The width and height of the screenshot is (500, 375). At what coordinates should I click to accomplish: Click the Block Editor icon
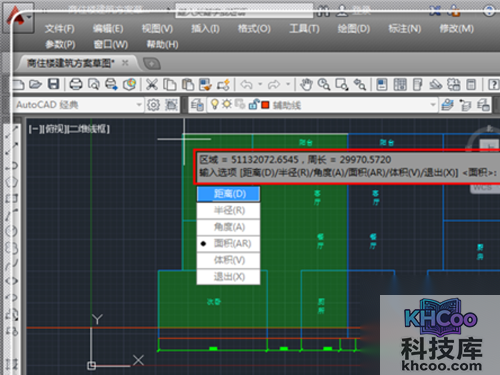click(x=223, y=84)
